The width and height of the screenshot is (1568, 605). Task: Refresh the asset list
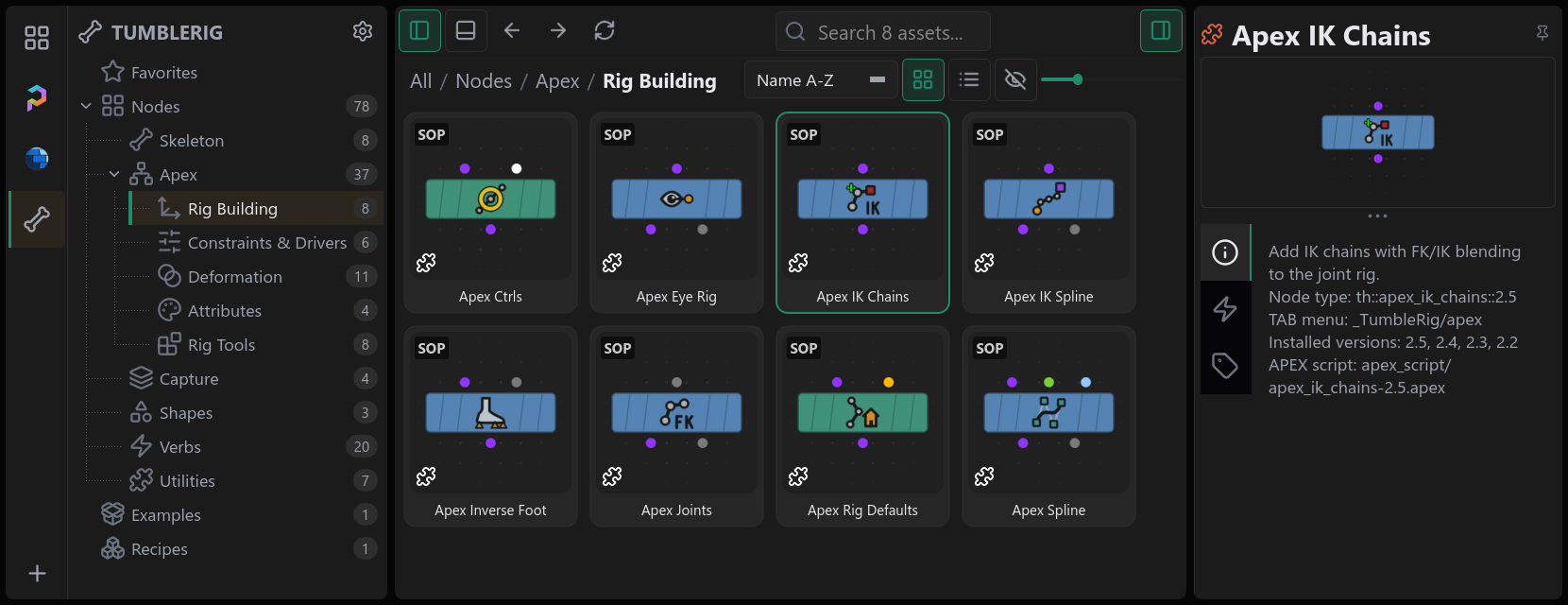click(x=605, y=31)
